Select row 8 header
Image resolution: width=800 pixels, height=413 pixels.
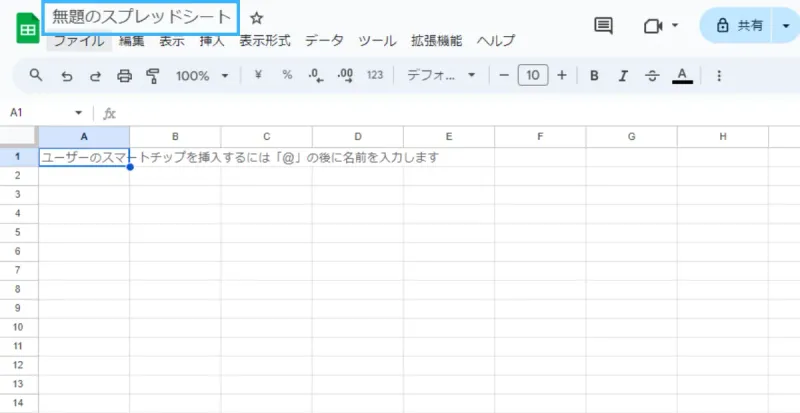(x=19, y=289)
